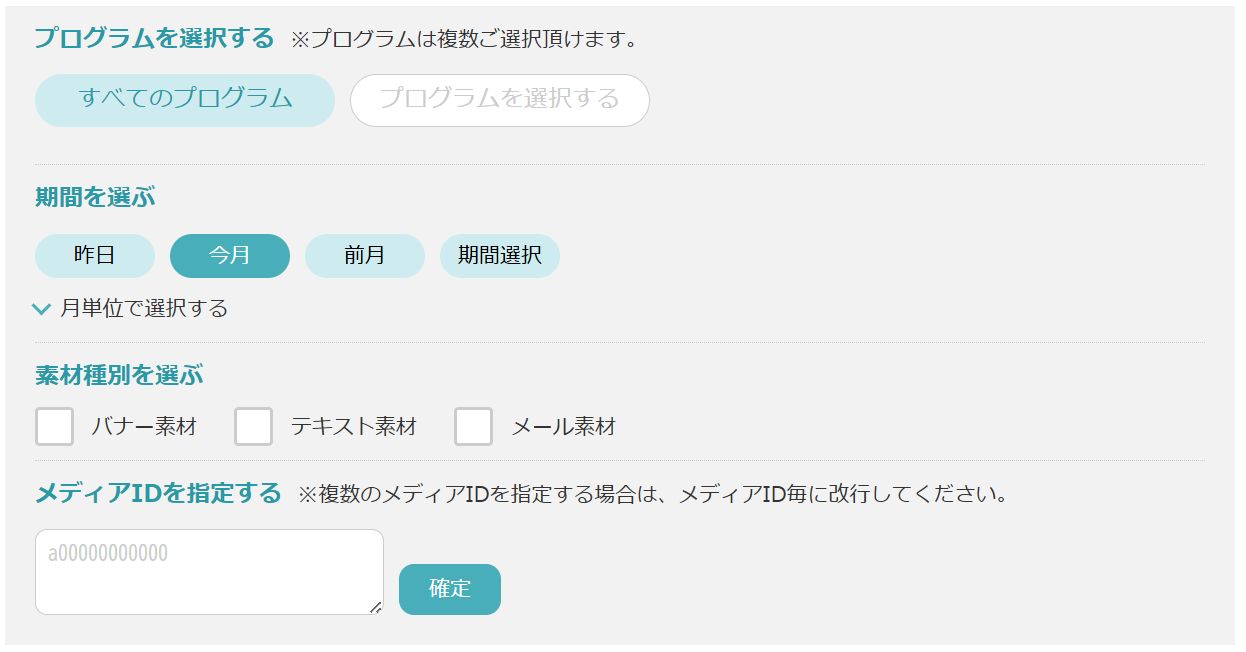Click the バナー素材 label text
The height and width of the screenshot is (652, 1246).
click(x=144, y=427)
